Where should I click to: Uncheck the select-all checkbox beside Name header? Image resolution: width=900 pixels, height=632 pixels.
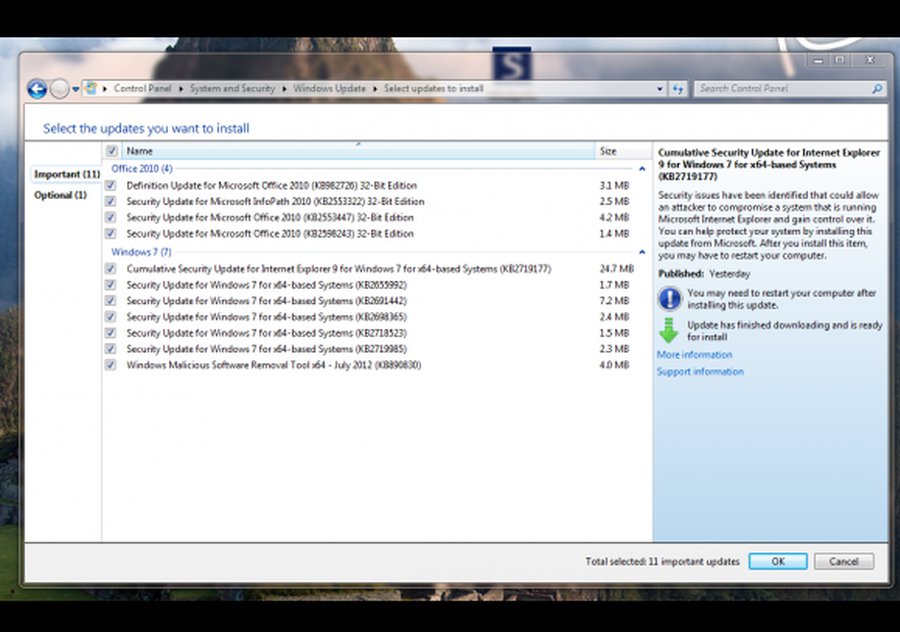point(111,151)
